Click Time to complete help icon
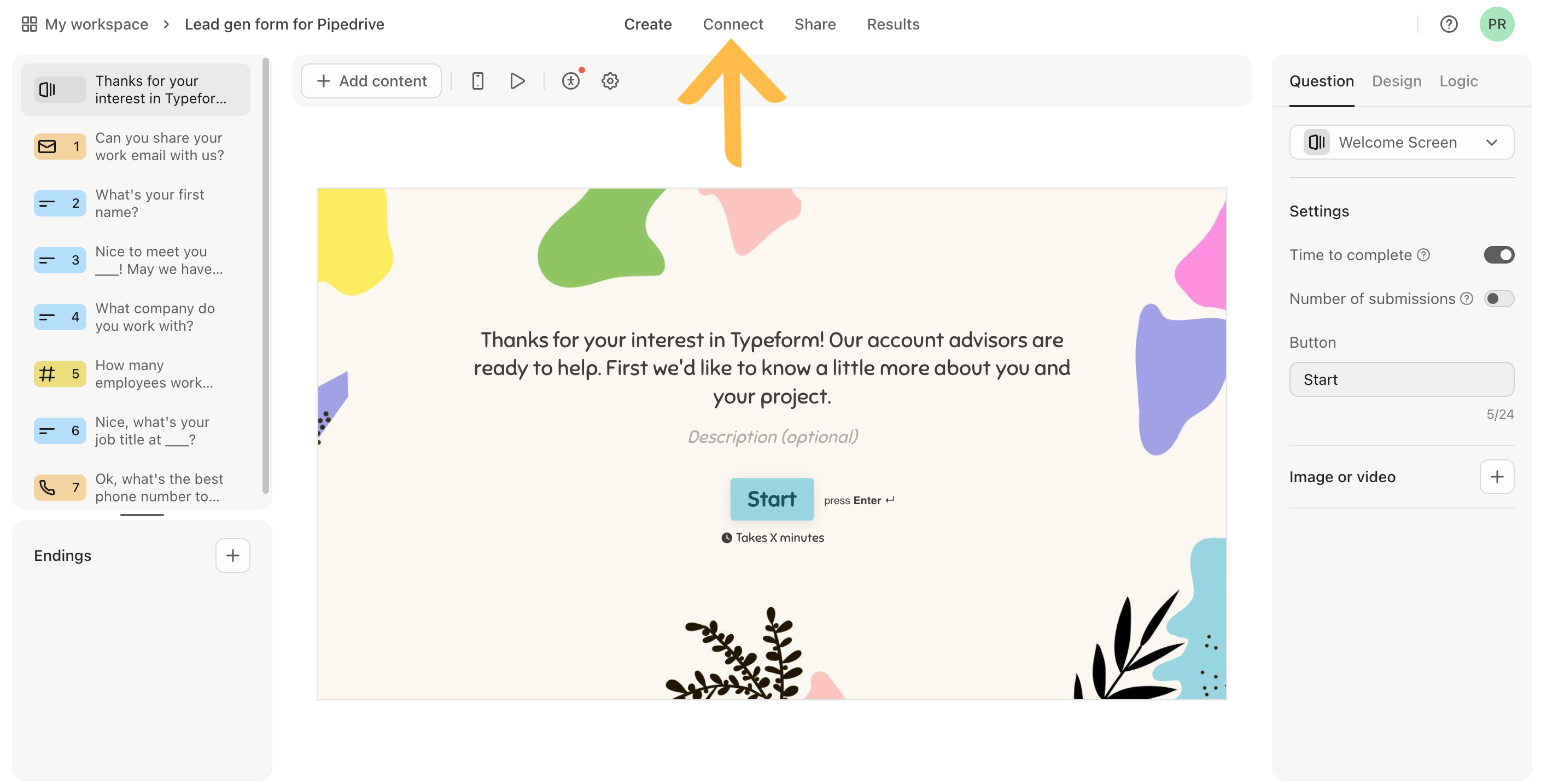 (x=1424, y=255)
